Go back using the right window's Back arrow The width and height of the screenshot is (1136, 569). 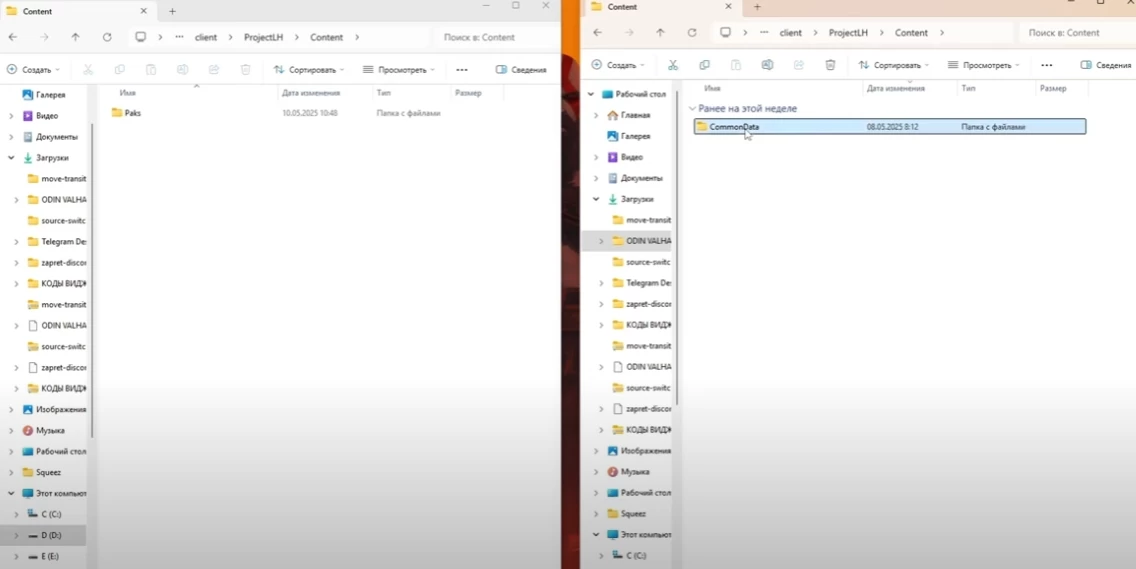coord(597,33)
